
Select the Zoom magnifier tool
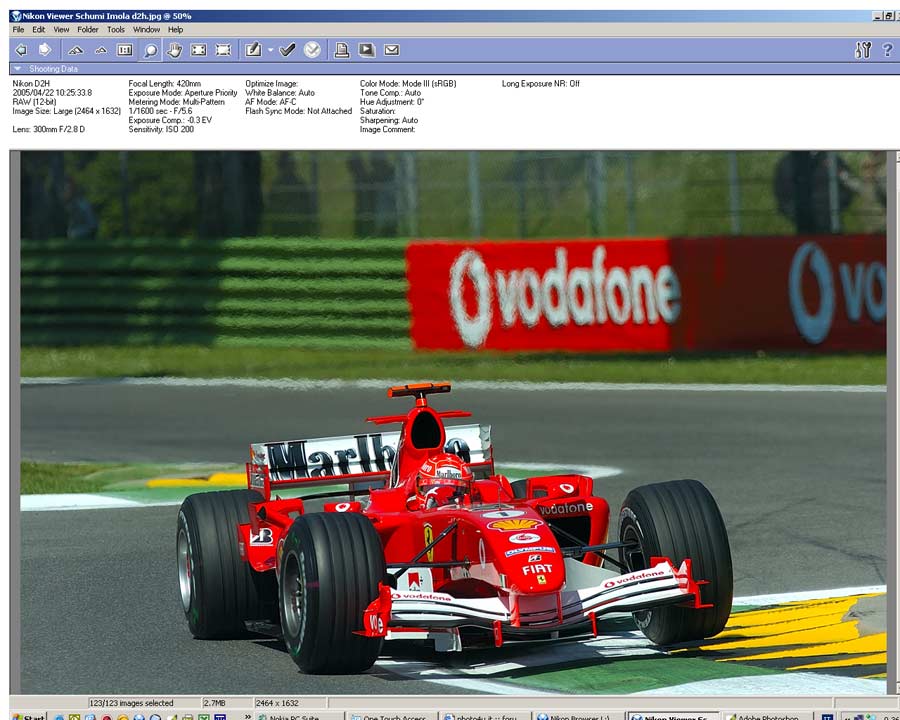coord(150,49)
